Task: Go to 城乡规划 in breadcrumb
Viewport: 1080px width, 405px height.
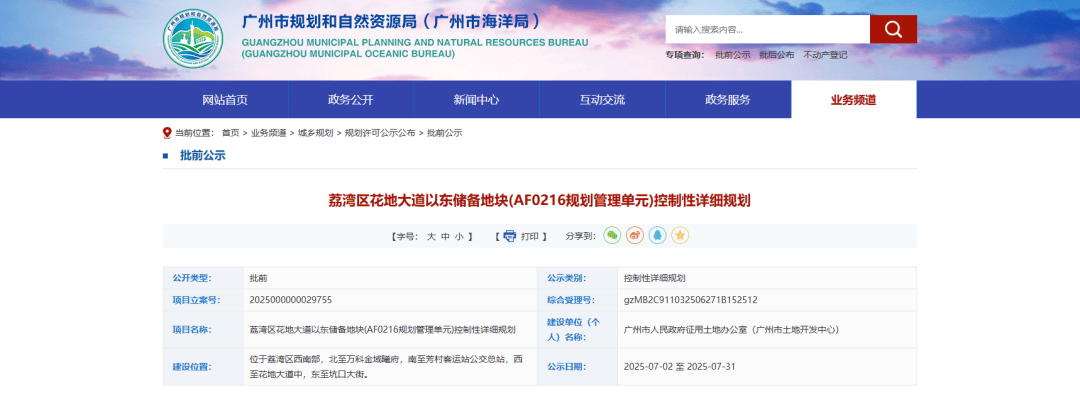Action: tap(315, 133)
